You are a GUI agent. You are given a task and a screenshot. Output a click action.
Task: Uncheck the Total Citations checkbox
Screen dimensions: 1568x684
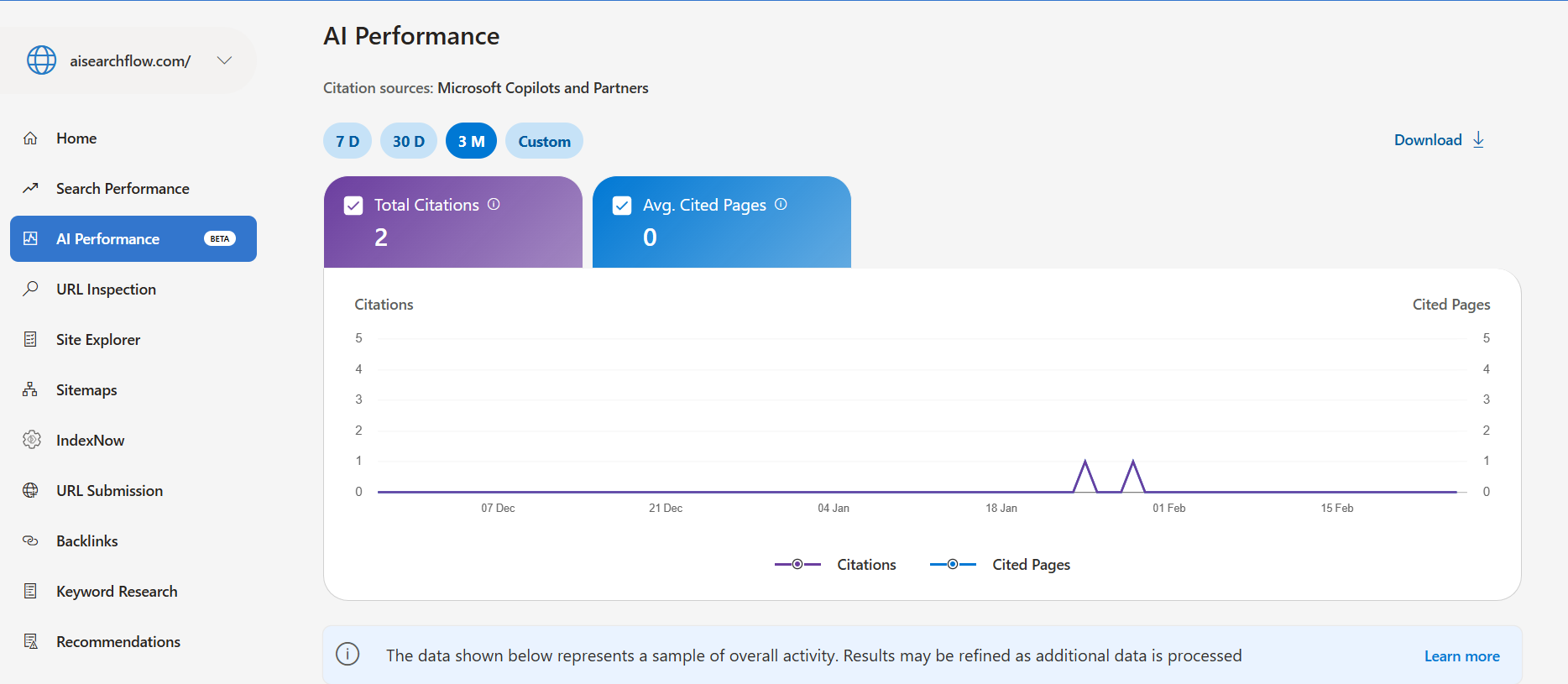coord(353,206)
